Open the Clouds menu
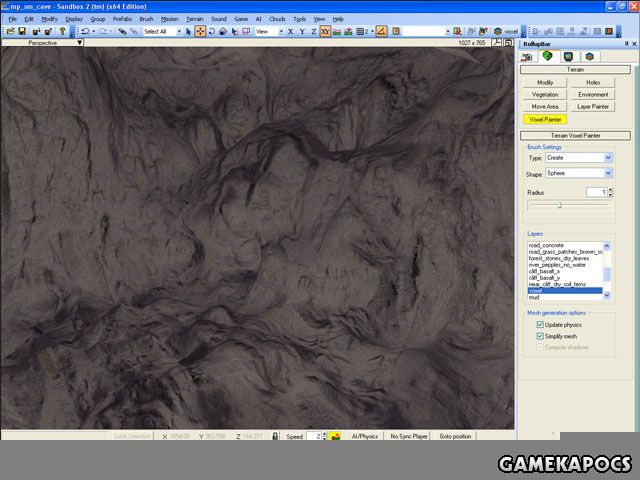 click(x=277, y=19)
